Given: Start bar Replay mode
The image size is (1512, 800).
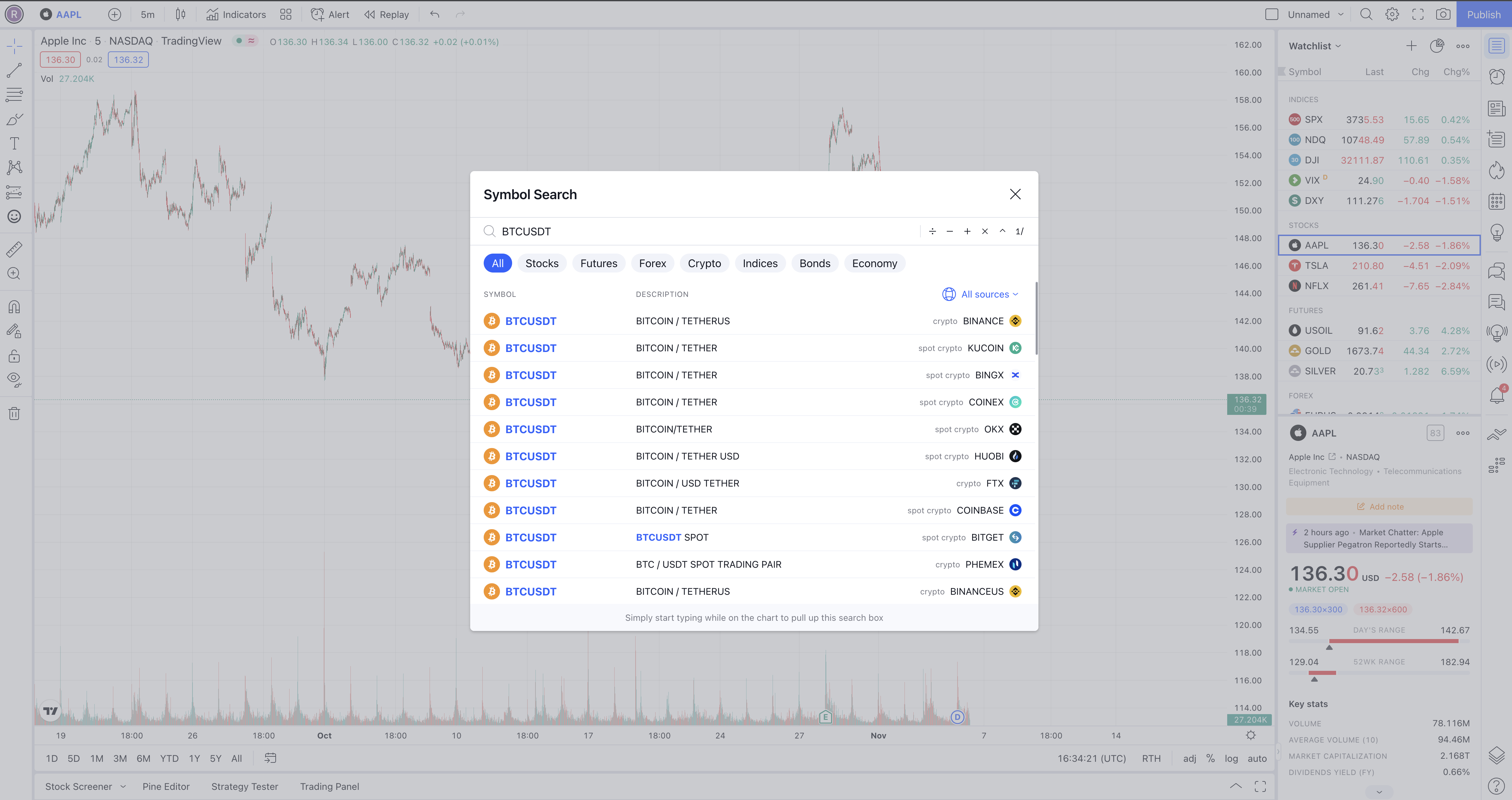Looking at the screenshot, I should 387,15.
